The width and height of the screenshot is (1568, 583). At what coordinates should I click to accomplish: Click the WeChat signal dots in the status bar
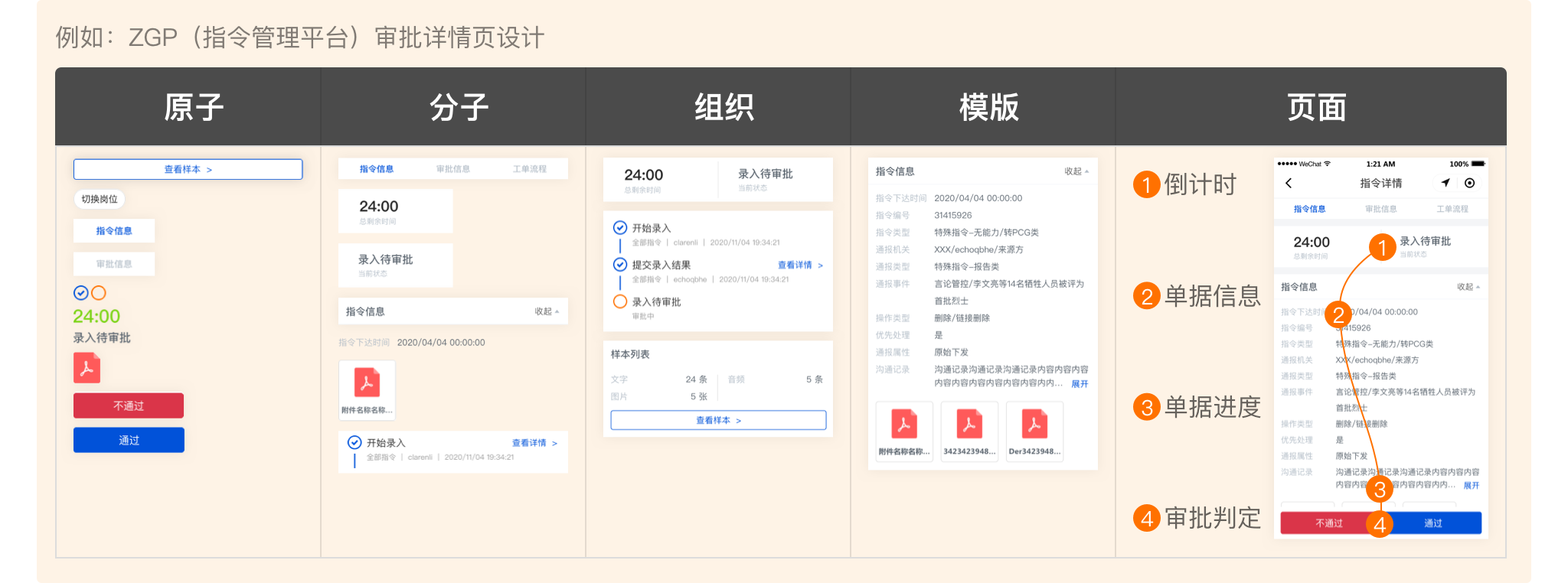pyautogui.click(x=1287, y=164)
